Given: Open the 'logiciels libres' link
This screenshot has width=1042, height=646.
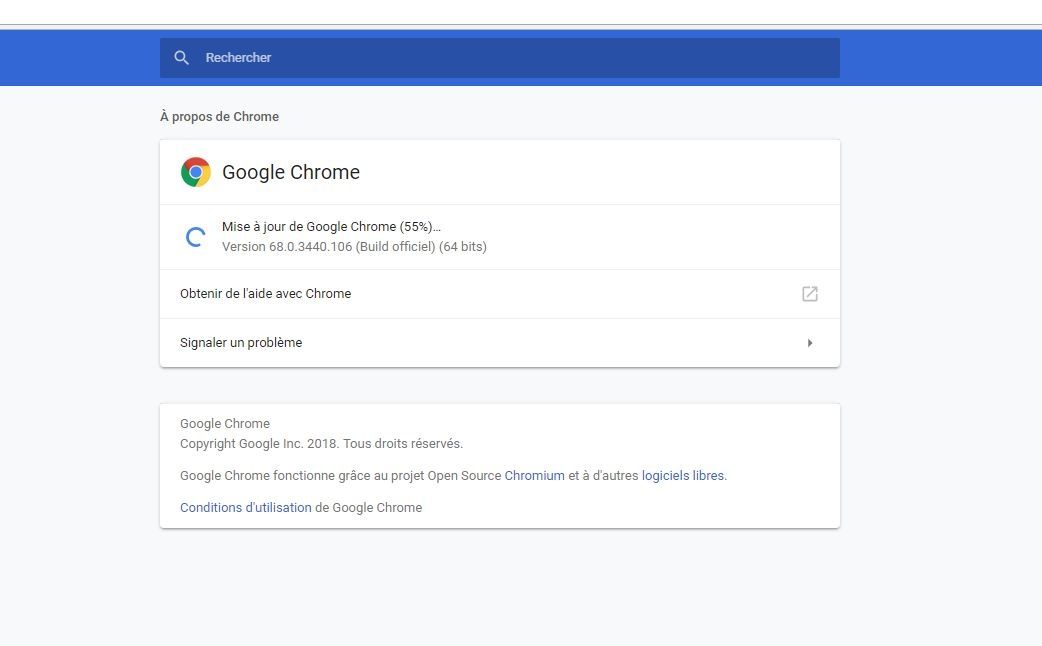Looking at the screenshot, I should click(x=682, y=476).
